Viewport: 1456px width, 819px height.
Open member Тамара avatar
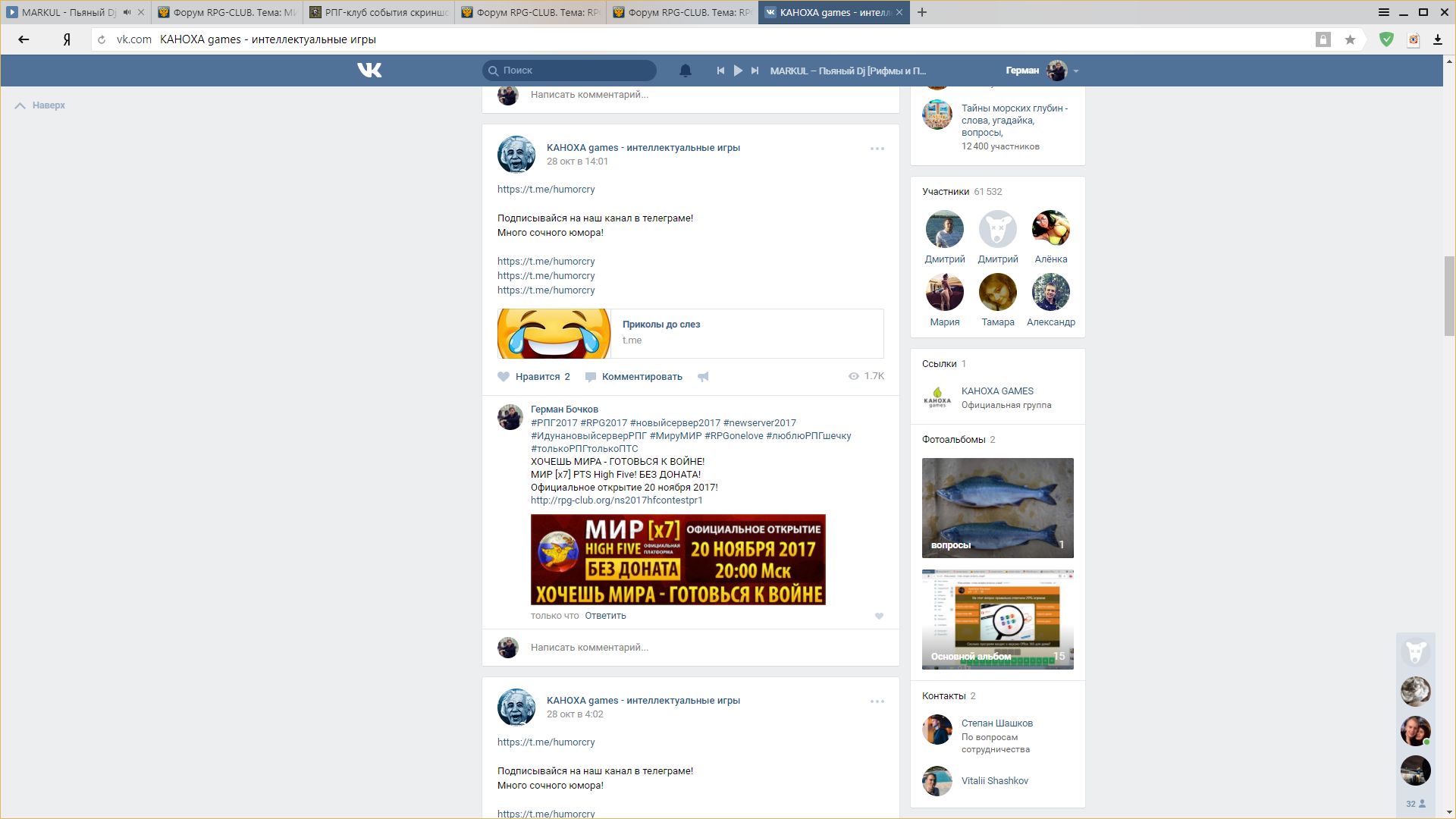[998, 292]
